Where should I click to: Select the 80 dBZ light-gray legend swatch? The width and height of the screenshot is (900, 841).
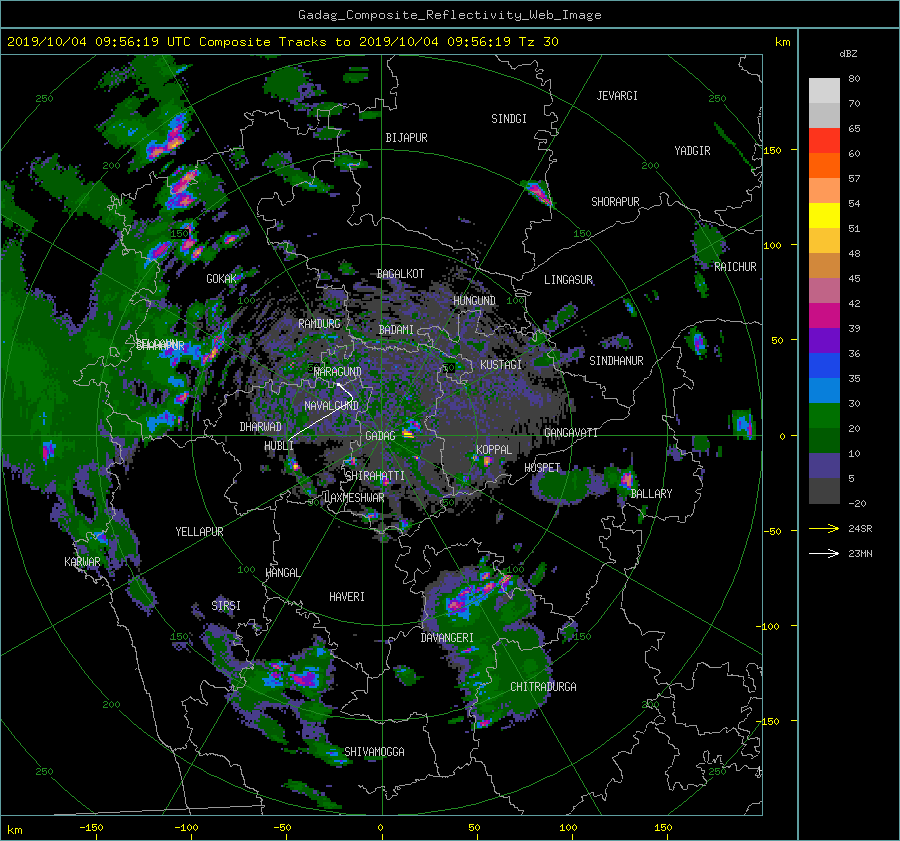click(x=824, y=90)
